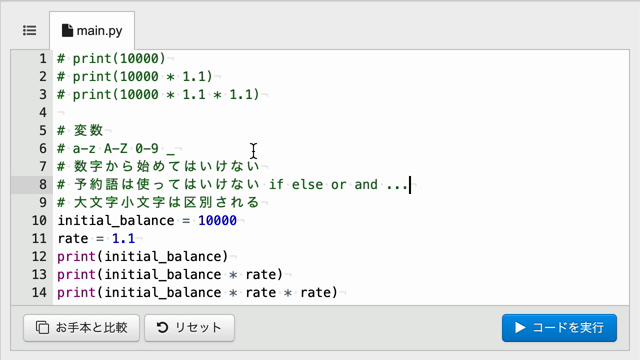The image size is (640, 360).
Task: Click the initial_balance variable on line 10
Action: 116,221
